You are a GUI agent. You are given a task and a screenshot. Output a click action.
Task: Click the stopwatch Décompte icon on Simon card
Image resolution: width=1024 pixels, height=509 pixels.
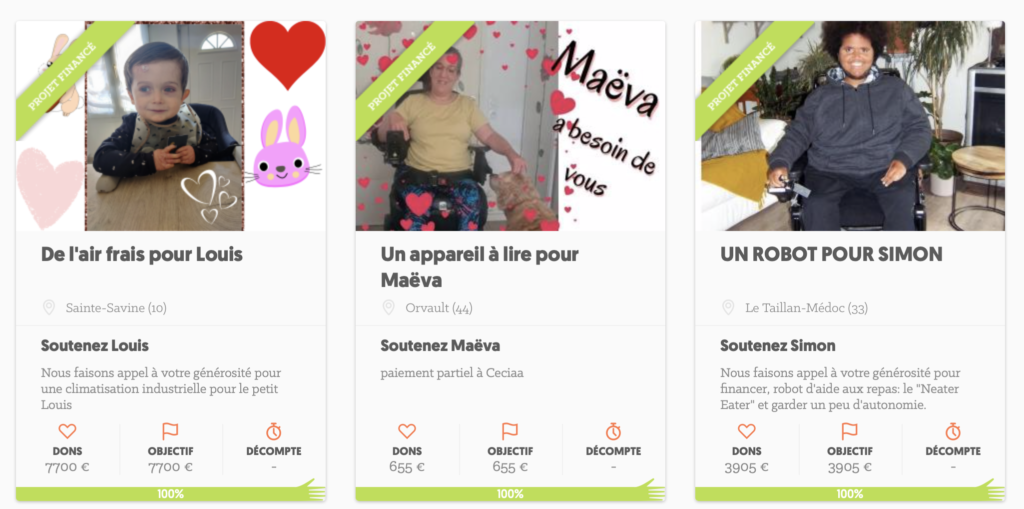click(953, 431)
